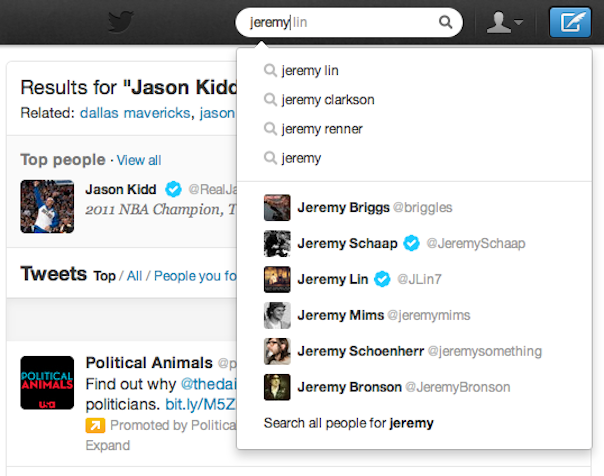604x476 pixels.
Task: Select the "jeremy clarkson" search suggestion
Action: point(328,100)
